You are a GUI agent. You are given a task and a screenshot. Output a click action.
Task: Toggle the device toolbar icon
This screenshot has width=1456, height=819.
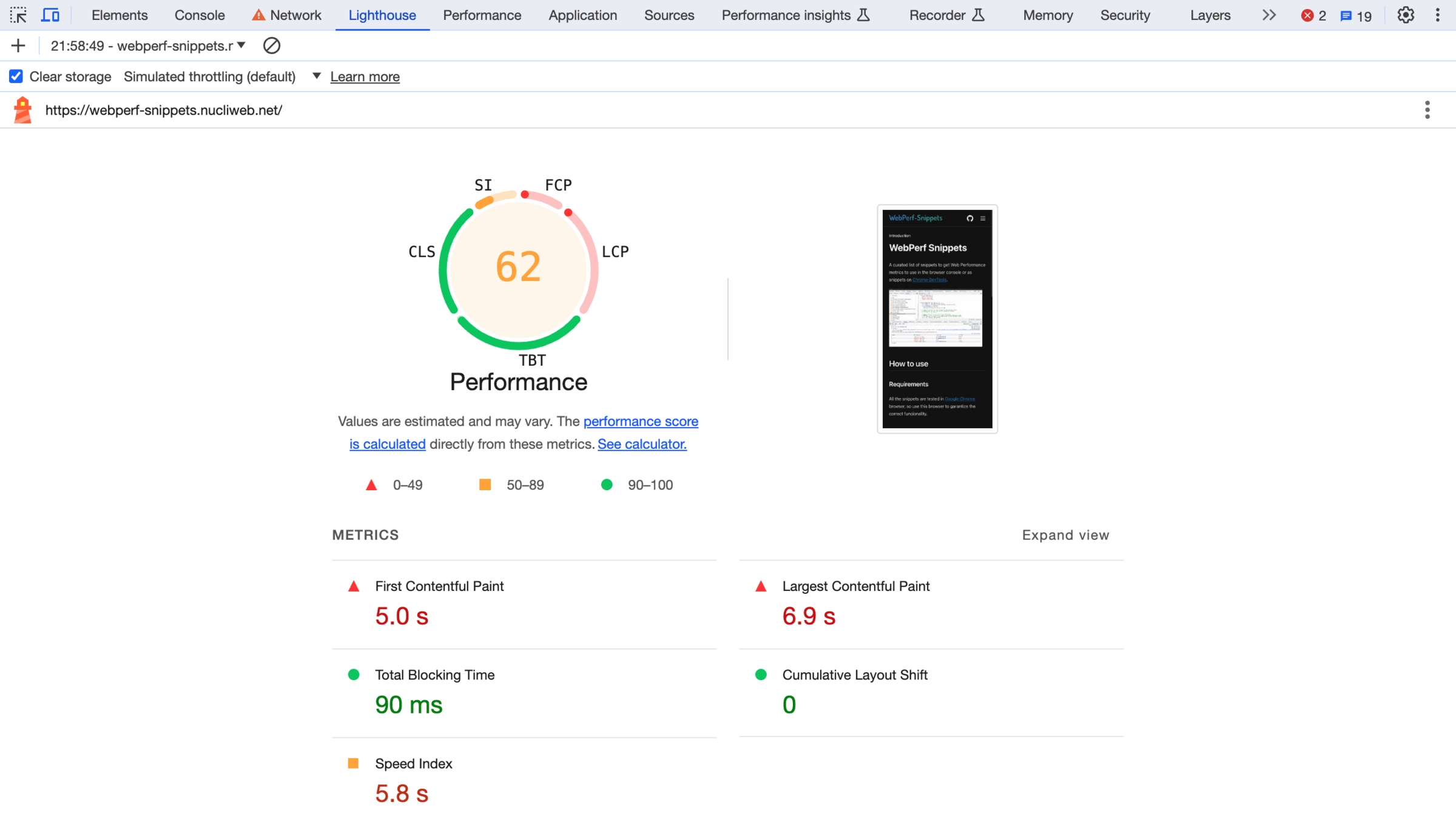(x=50, y=15)
